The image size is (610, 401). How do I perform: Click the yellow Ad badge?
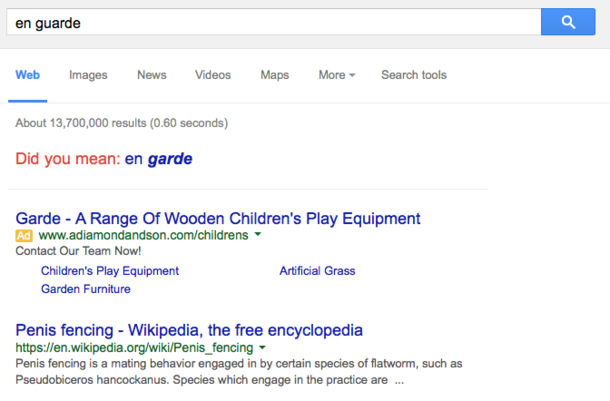coord(24,235)
